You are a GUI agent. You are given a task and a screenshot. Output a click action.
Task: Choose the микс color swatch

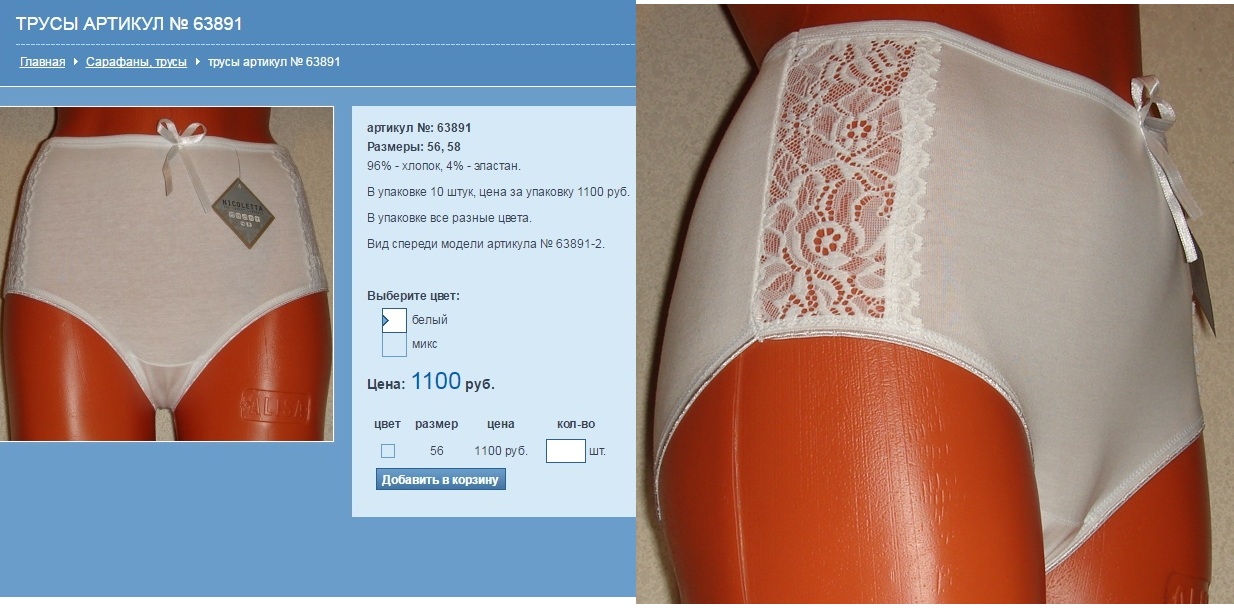(x=394, y=344)
